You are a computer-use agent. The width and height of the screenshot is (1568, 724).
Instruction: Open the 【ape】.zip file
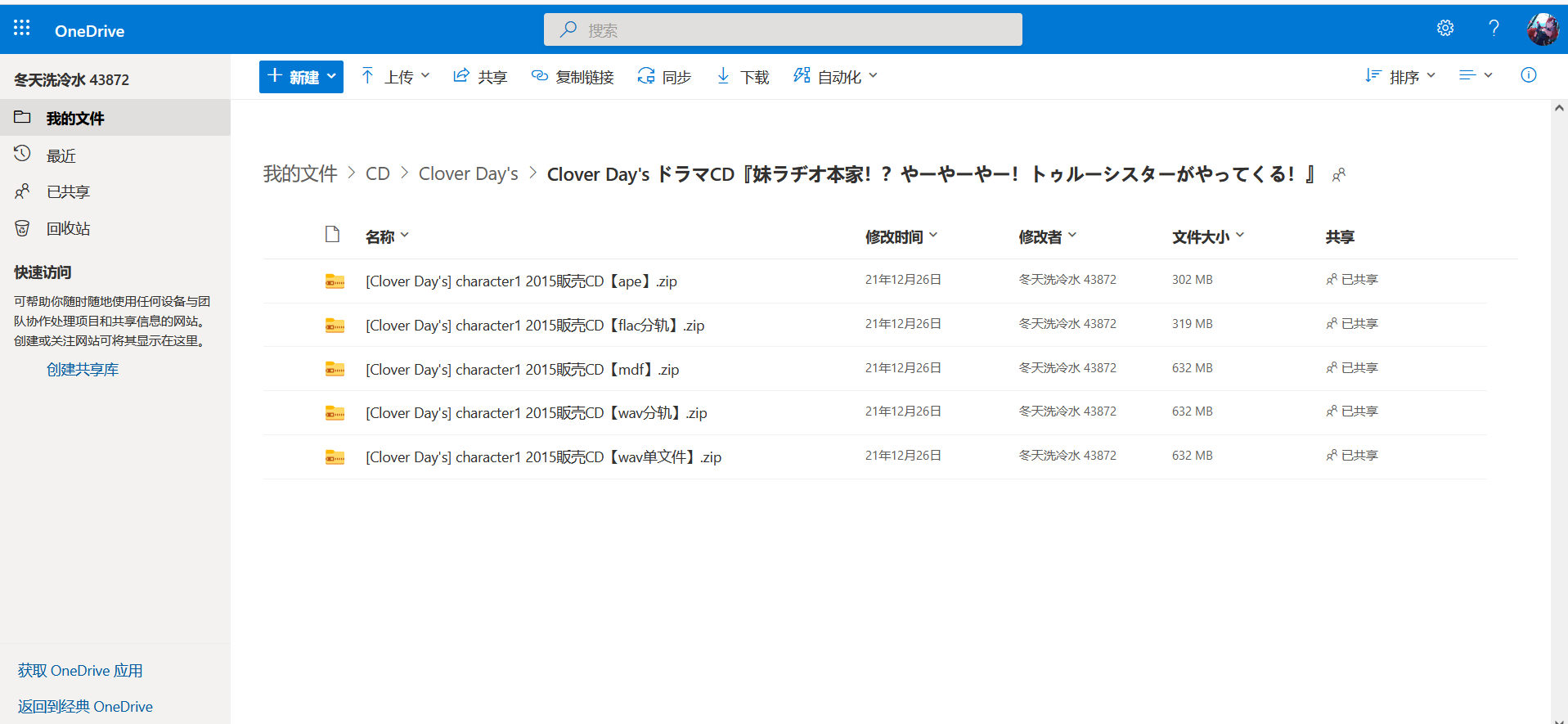pyautogui.click(x=521, y=281)
